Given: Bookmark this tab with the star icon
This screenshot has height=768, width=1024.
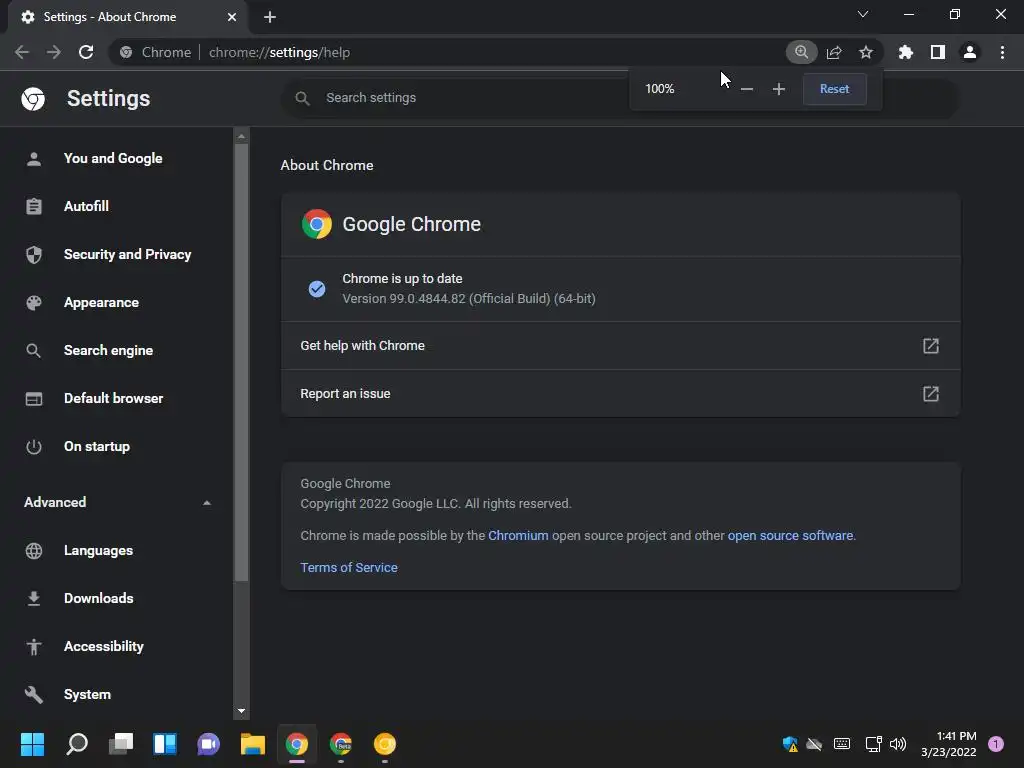Looking at the screenshot, I should [x=866, y=52].
